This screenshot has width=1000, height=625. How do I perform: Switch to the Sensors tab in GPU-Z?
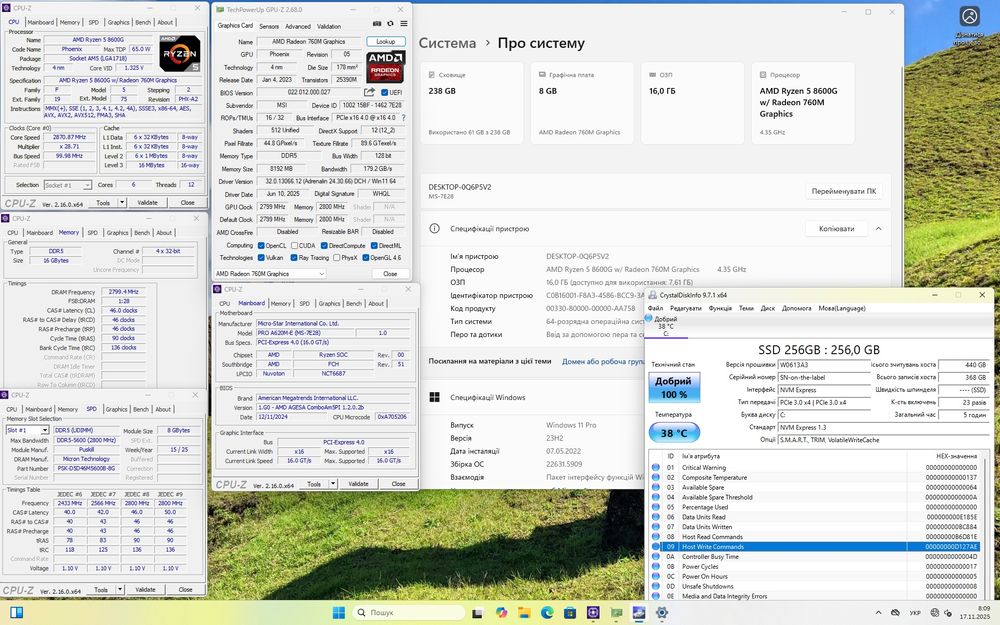[x=269, y=26]
